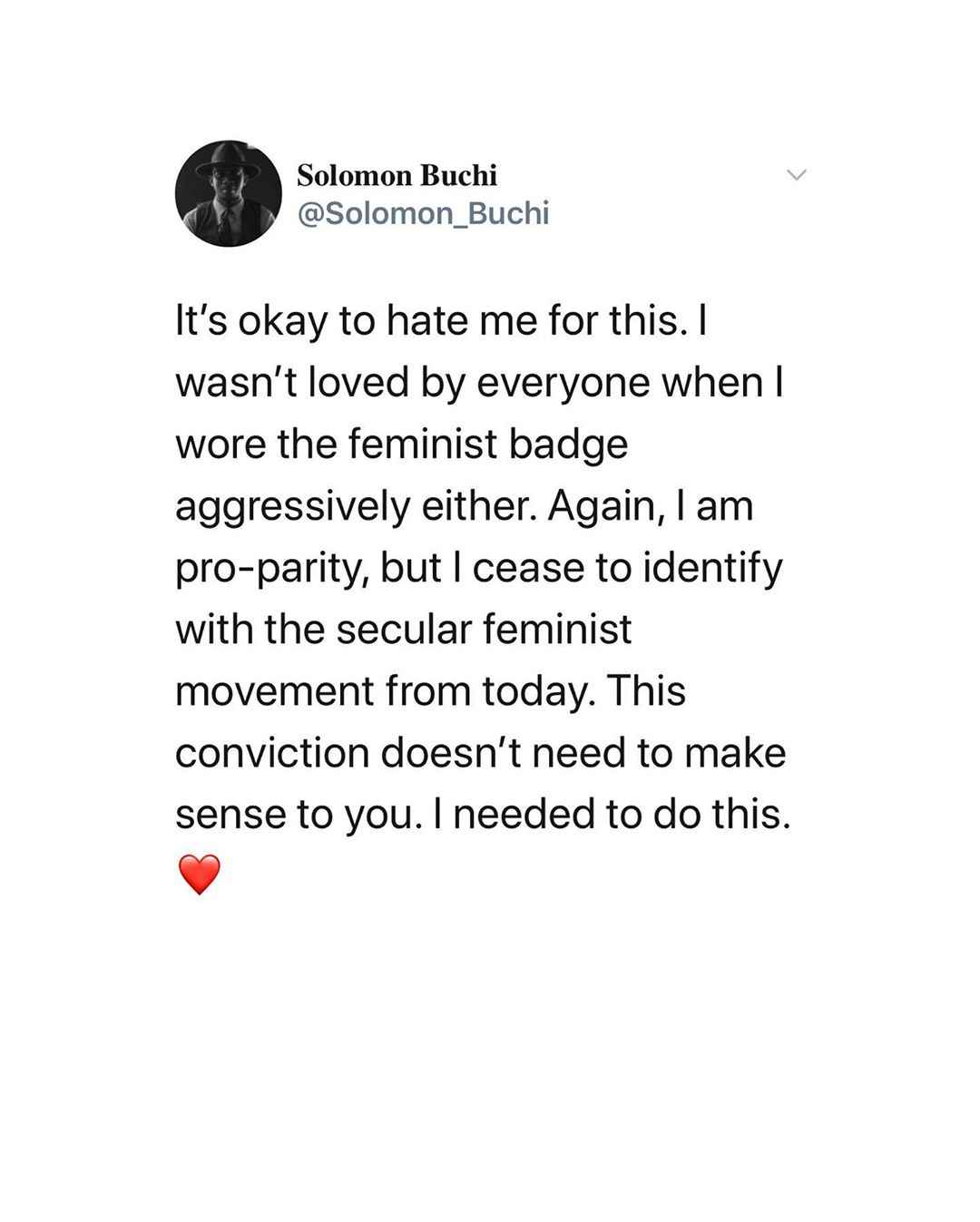
Task: Click the line "with the secular feminist"
Action: point(403,629)
